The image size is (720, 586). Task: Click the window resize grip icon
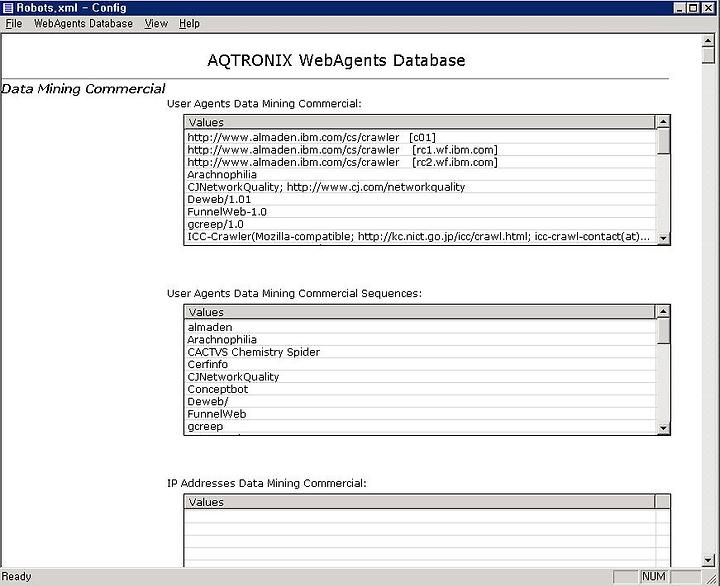click(x=713, y=578)
